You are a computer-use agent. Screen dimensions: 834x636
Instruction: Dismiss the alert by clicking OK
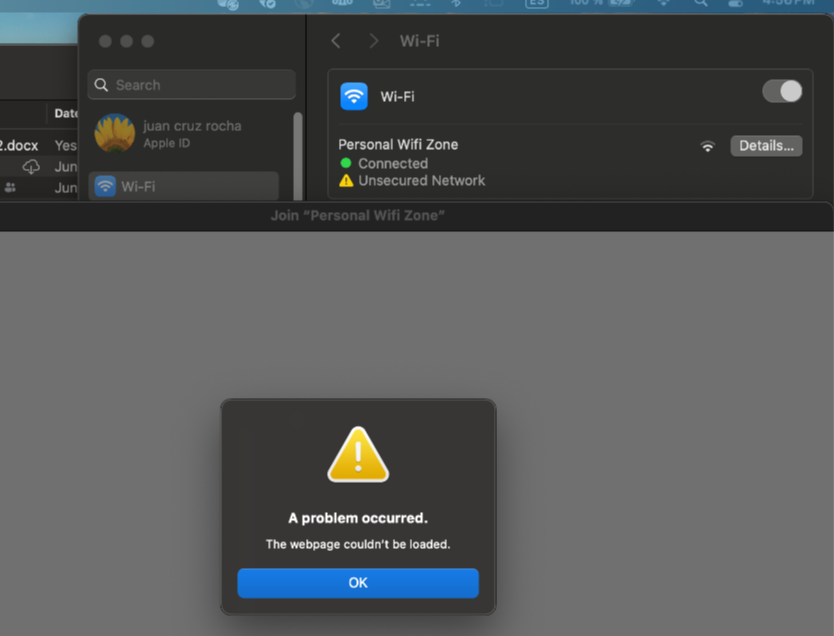(357, 583)
